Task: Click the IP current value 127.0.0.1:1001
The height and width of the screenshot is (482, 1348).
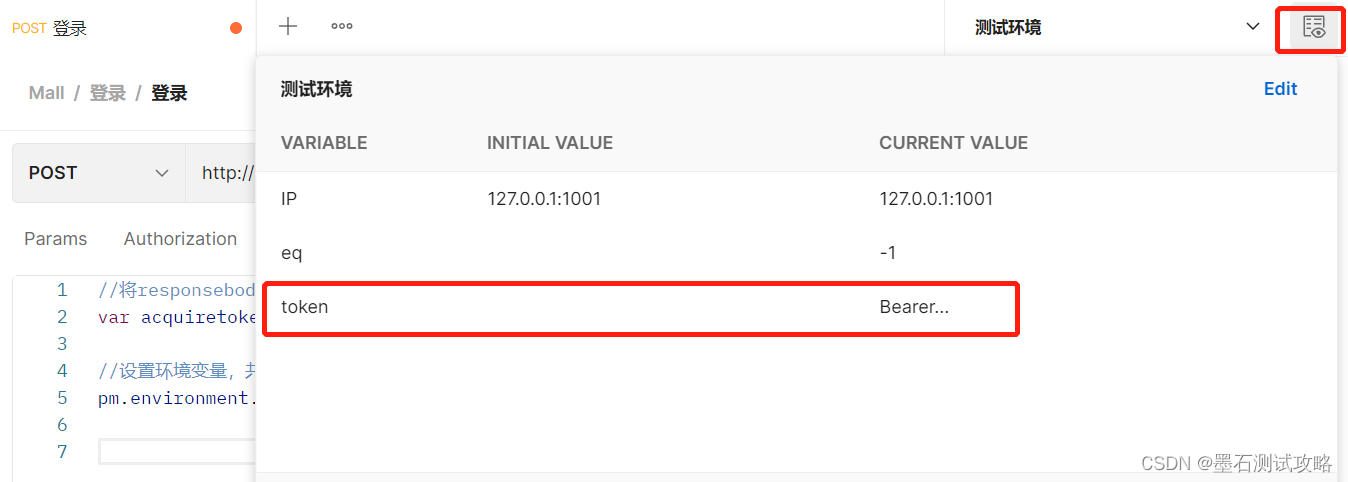Action: click(936, 199)
